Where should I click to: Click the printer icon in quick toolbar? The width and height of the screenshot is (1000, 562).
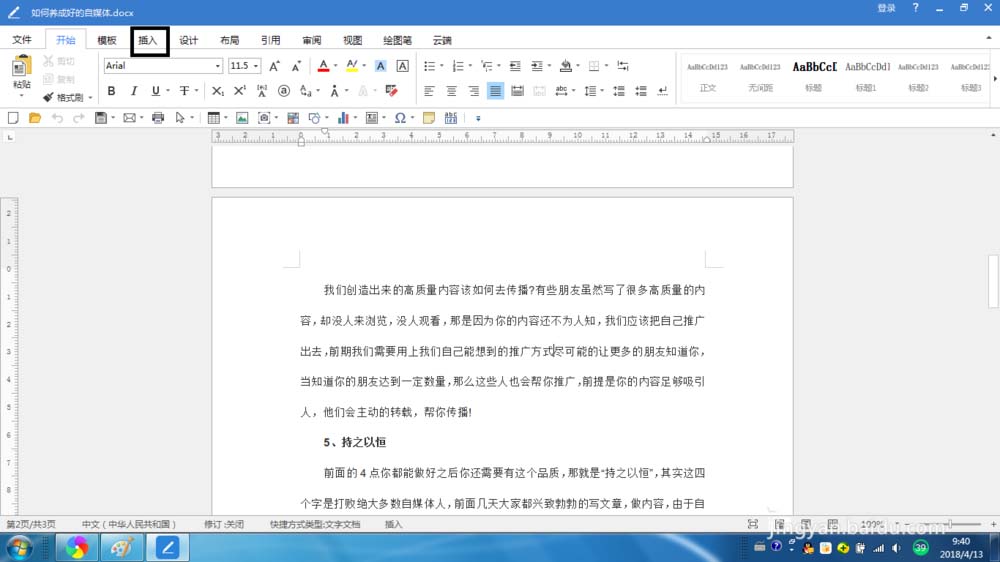[x=158, y=118]
